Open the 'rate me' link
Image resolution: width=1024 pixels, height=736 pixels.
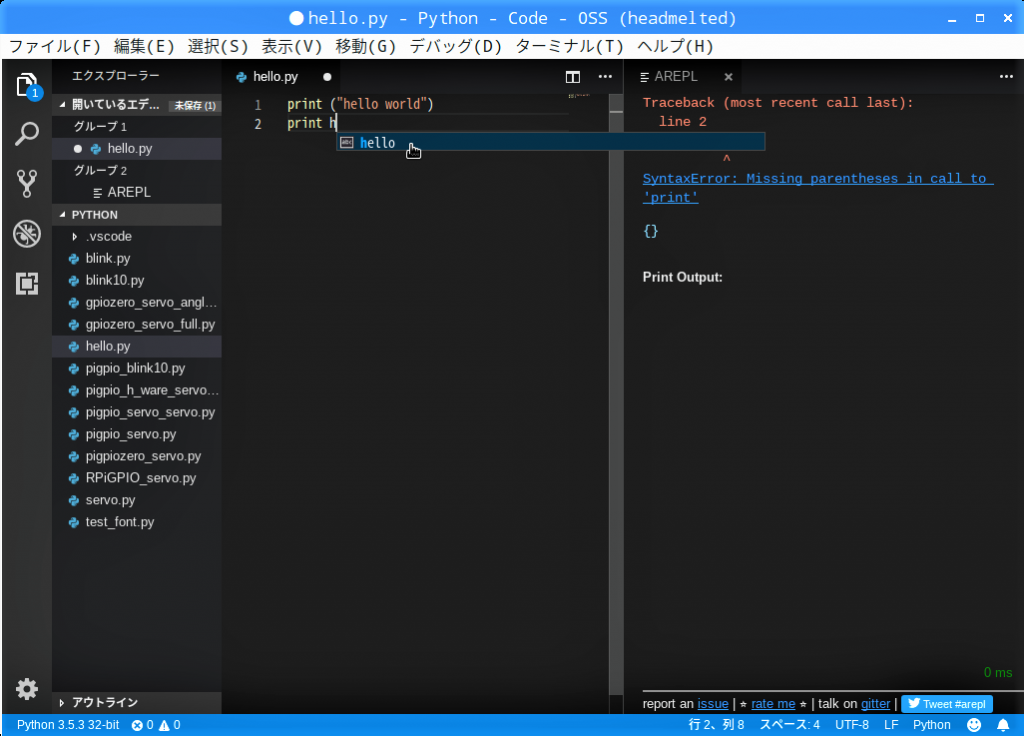(773, 703)
